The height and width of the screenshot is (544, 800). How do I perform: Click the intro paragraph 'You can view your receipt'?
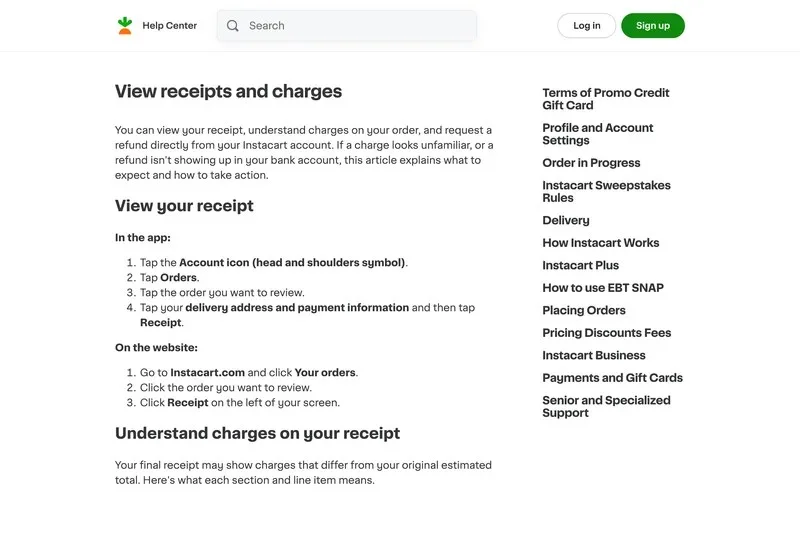coord(304,153)
